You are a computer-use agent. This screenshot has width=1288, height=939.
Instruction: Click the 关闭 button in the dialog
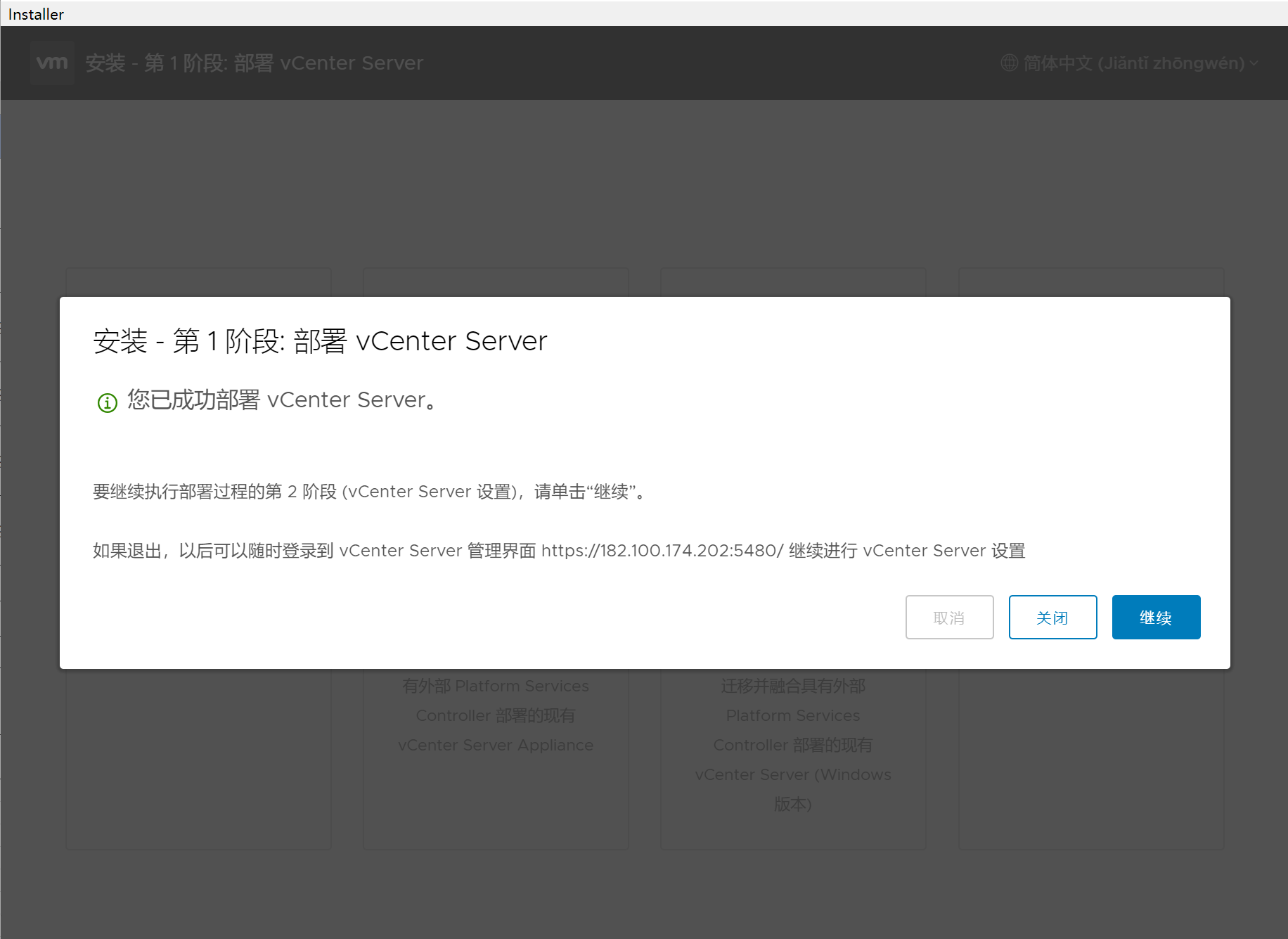[1052, 618]
